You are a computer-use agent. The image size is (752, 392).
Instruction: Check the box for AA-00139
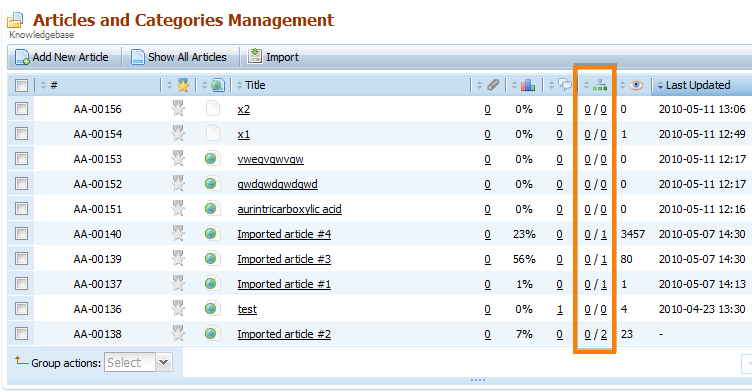(x=21, y=259)
